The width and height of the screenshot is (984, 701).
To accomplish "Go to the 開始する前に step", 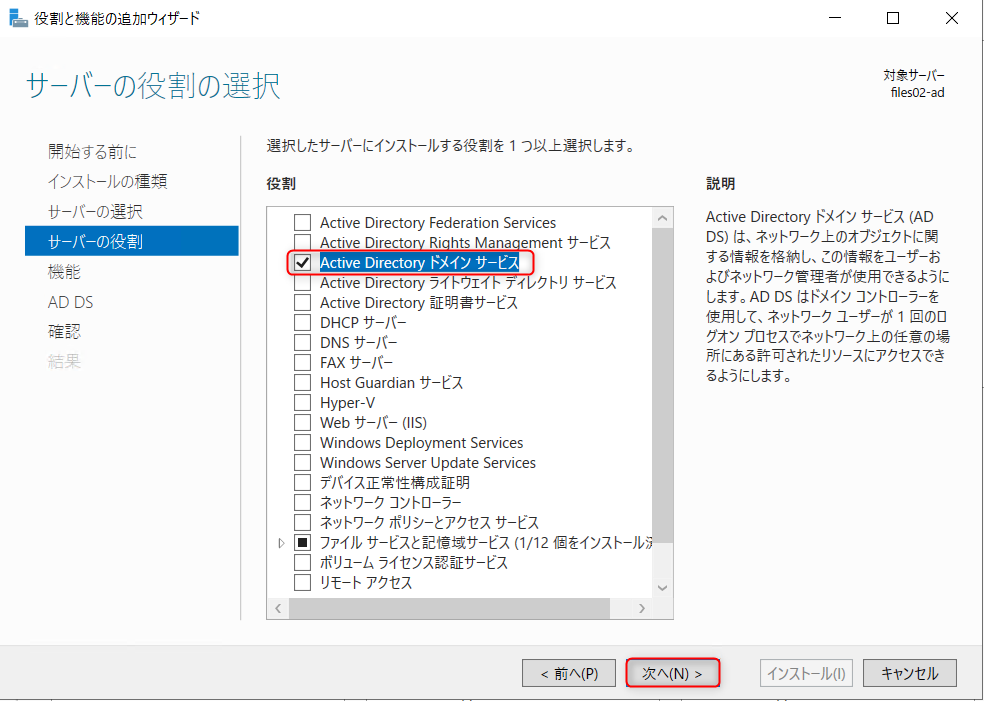I will click(x=93, y=152).
